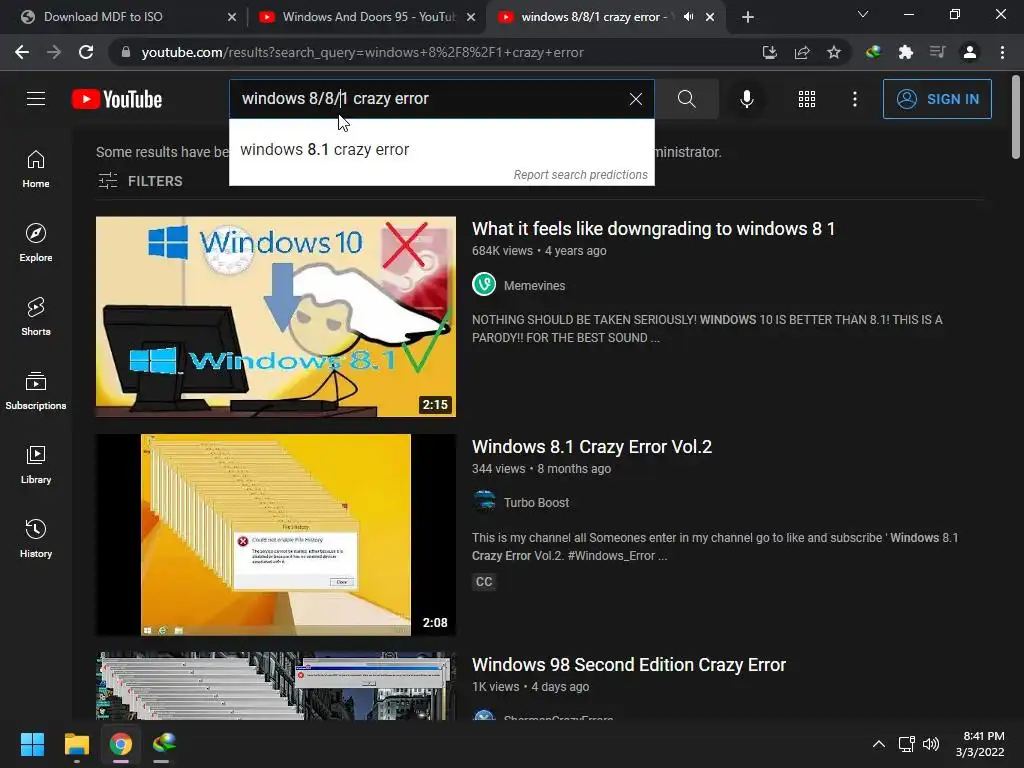Click the SIGN IN button
The width and height of the screenshot is (1024, 768).
(937, 99)
